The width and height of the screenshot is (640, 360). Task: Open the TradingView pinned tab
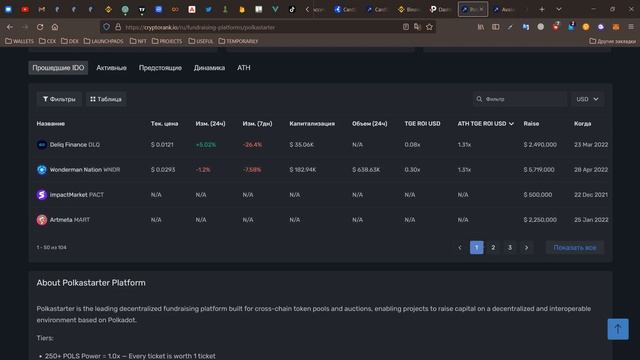coord(142,9)
